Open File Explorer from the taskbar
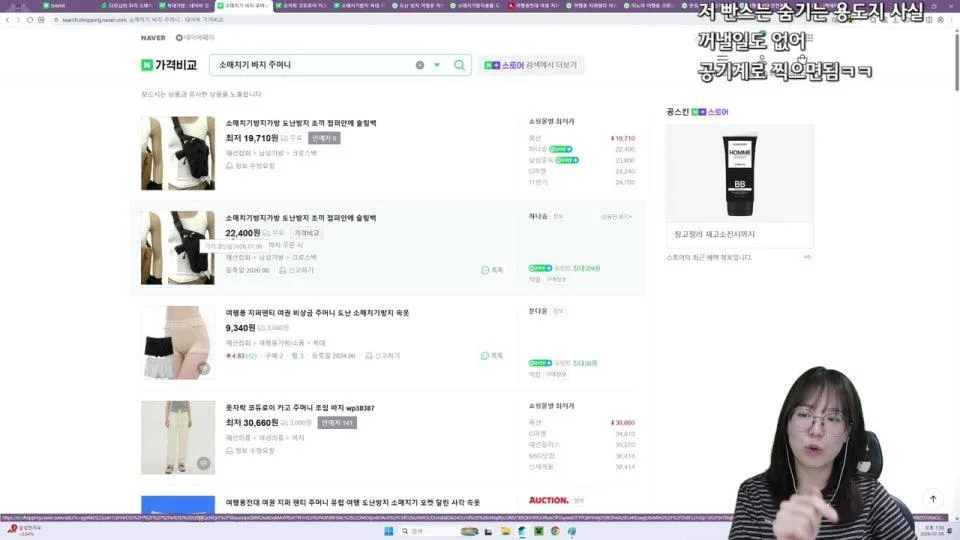960x540 pixels. (x=505, y=531)
